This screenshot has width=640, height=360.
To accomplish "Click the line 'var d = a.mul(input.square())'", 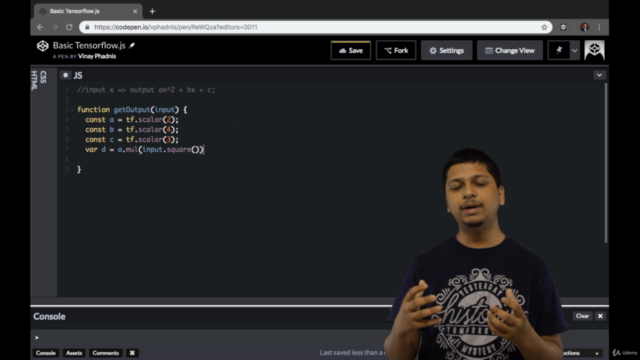I will coord(144,149).
